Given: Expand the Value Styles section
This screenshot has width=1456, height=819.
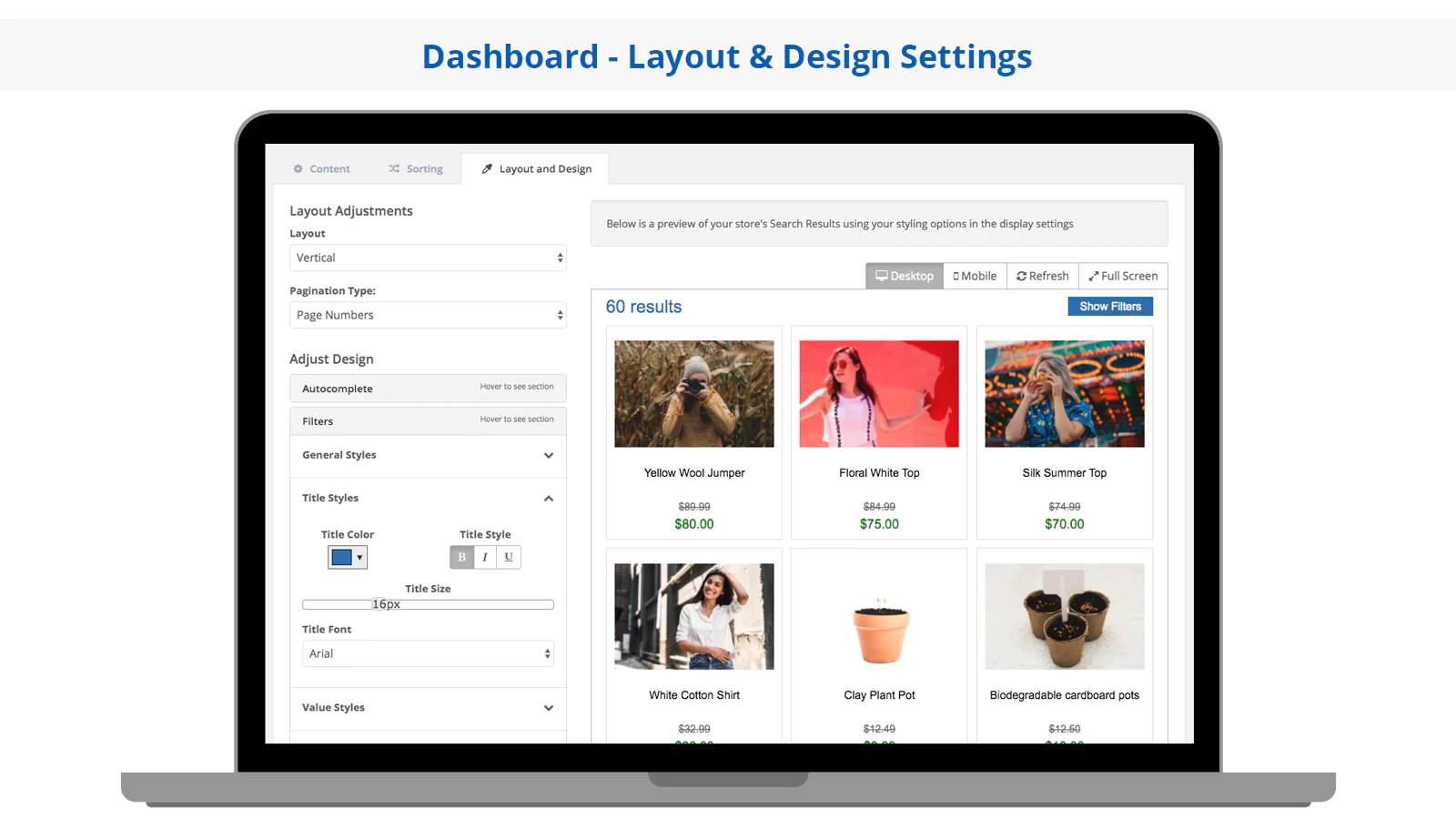Looking at the screenshot, I should (x=428, y=707).
